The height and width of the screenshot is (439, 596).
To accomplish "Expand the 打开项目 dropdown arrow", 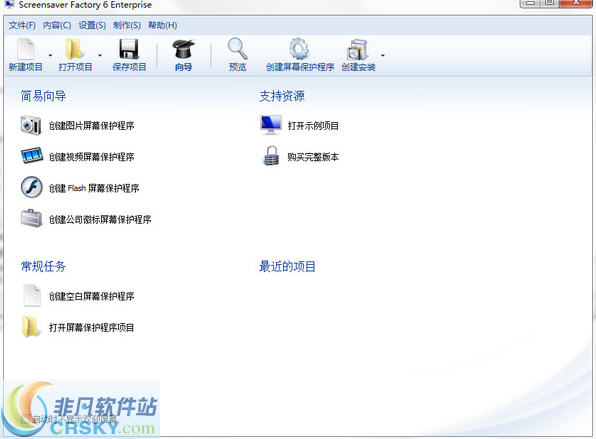I will click(x=100, y=55).
